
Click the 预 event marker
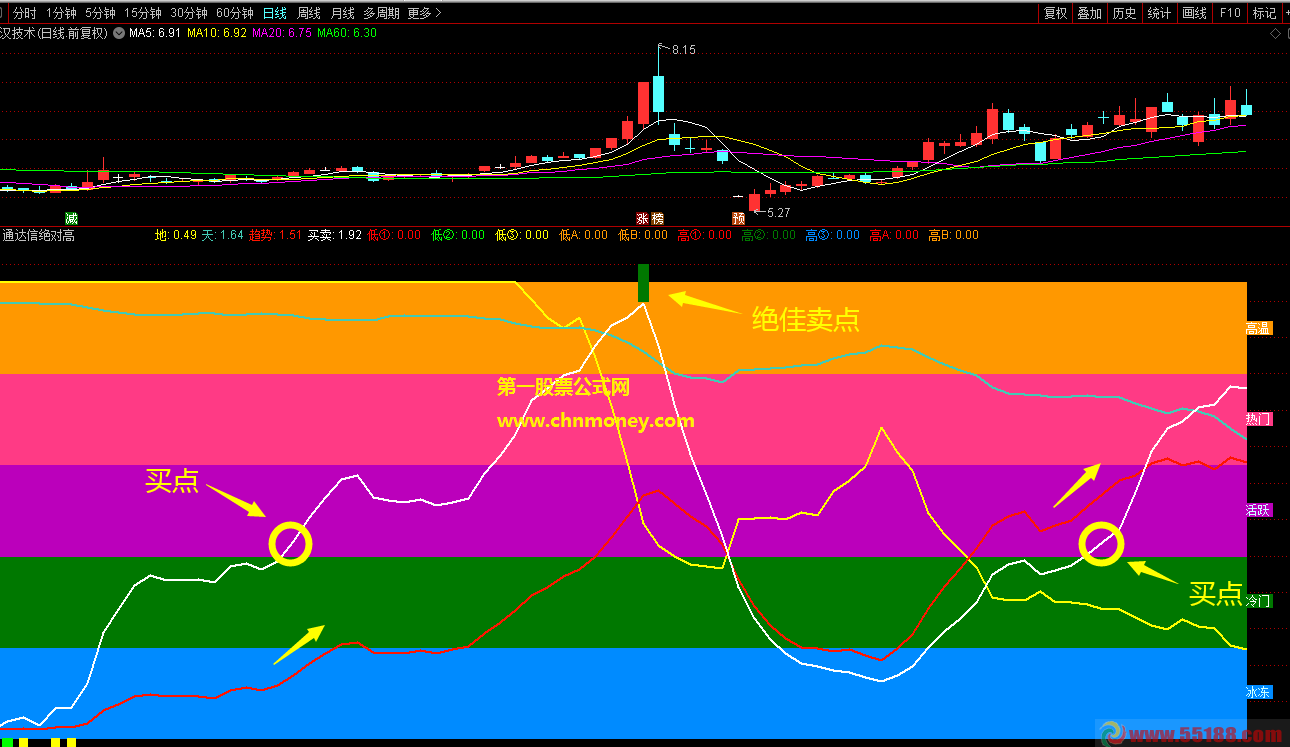(739, 218)
